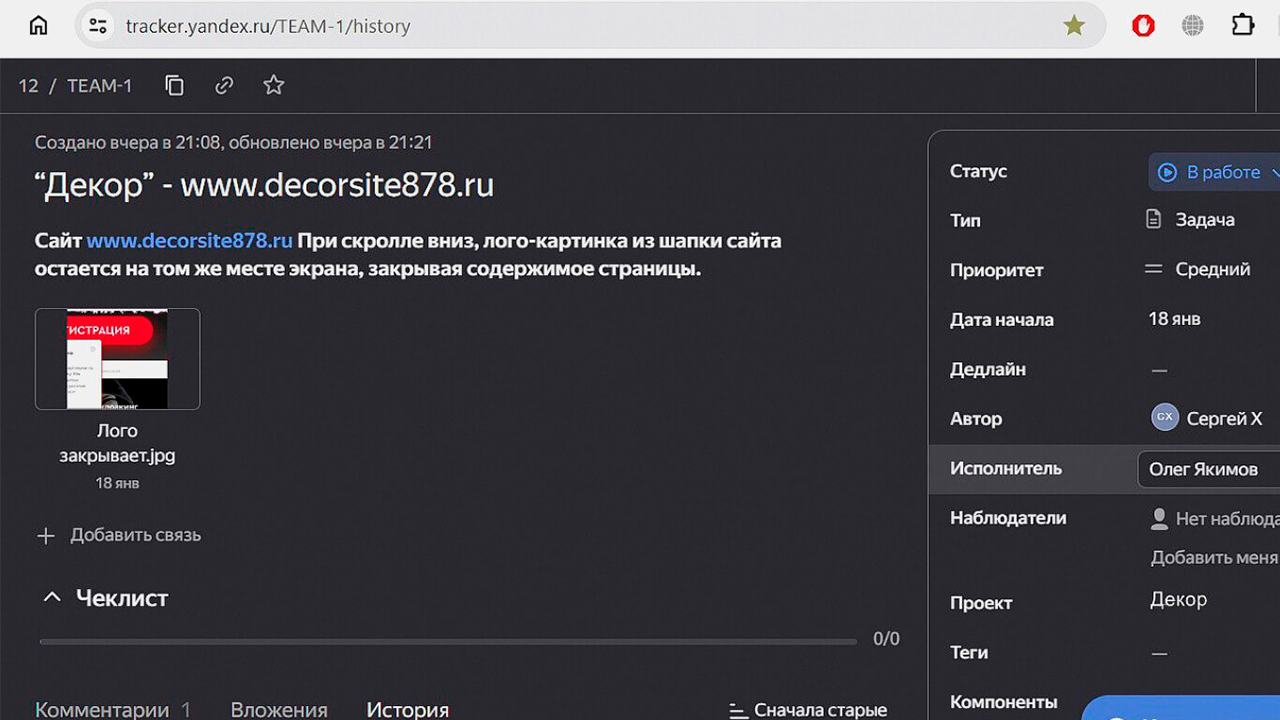Screen dimensions: 1280x720
Task: Add TEAM-1 issue to favorites
Action: pos(274,86)
